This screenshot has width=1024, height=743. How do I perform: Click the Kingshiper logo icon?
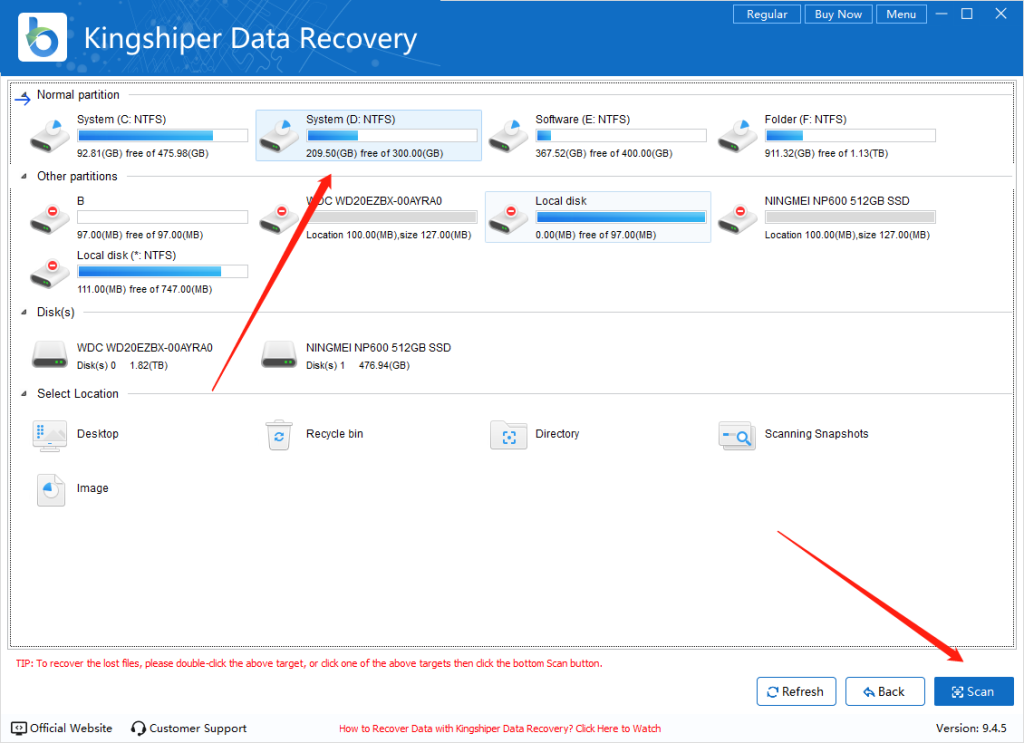pyautogui.click(x=42, y=37)
